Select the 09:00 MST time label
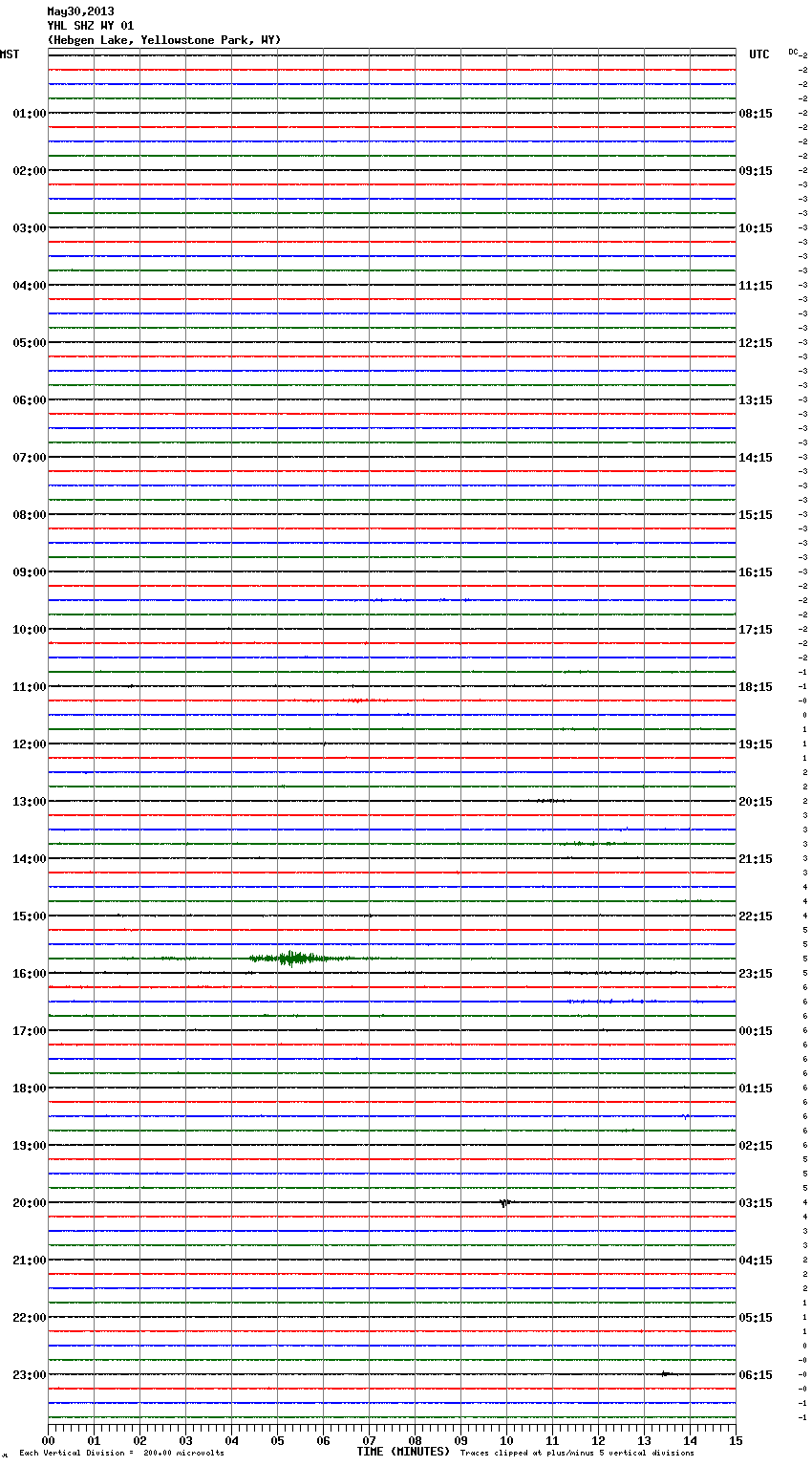This screenshot has width=812, height=1466. [30, 572]
